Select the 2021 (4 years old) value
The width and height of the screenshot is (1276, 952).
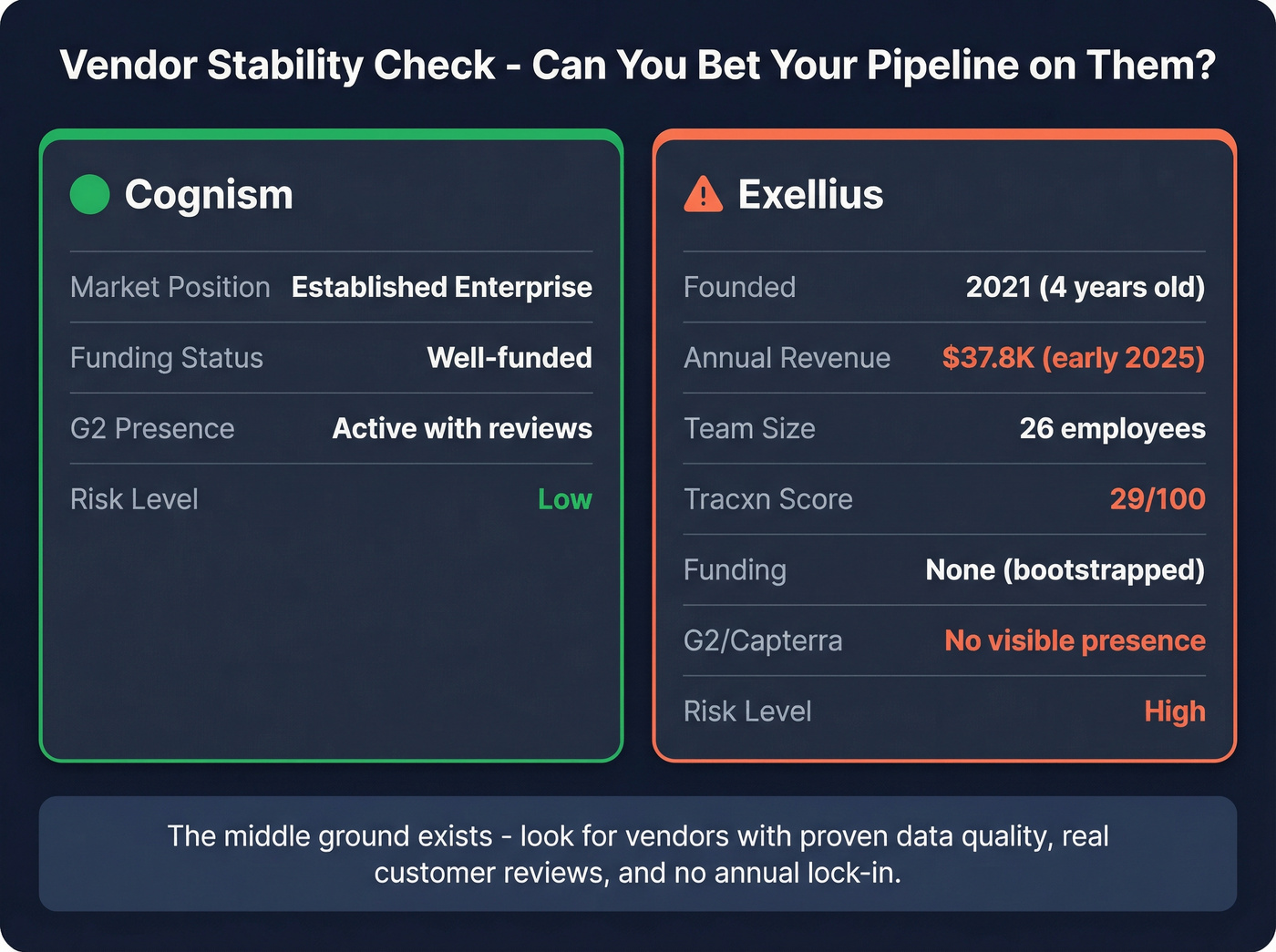coord(1086,287)
